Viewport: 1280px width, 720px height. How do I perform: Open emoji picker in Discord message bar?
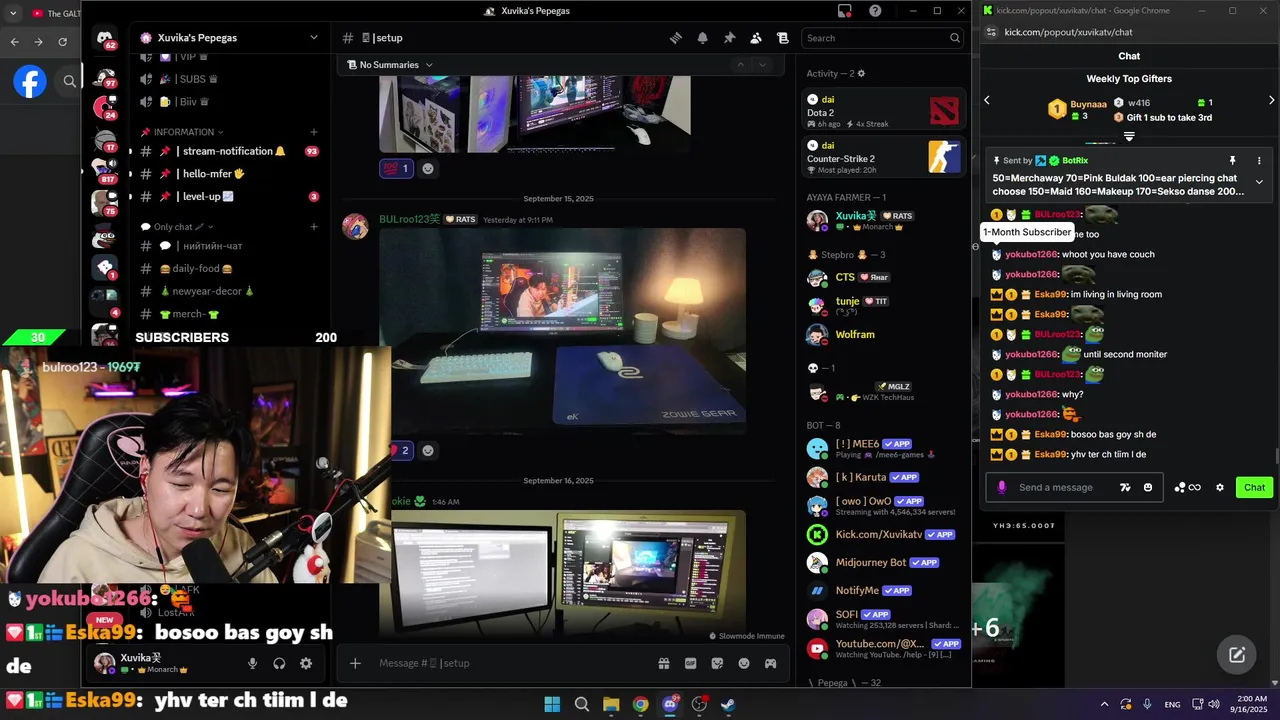pos(744,663)
